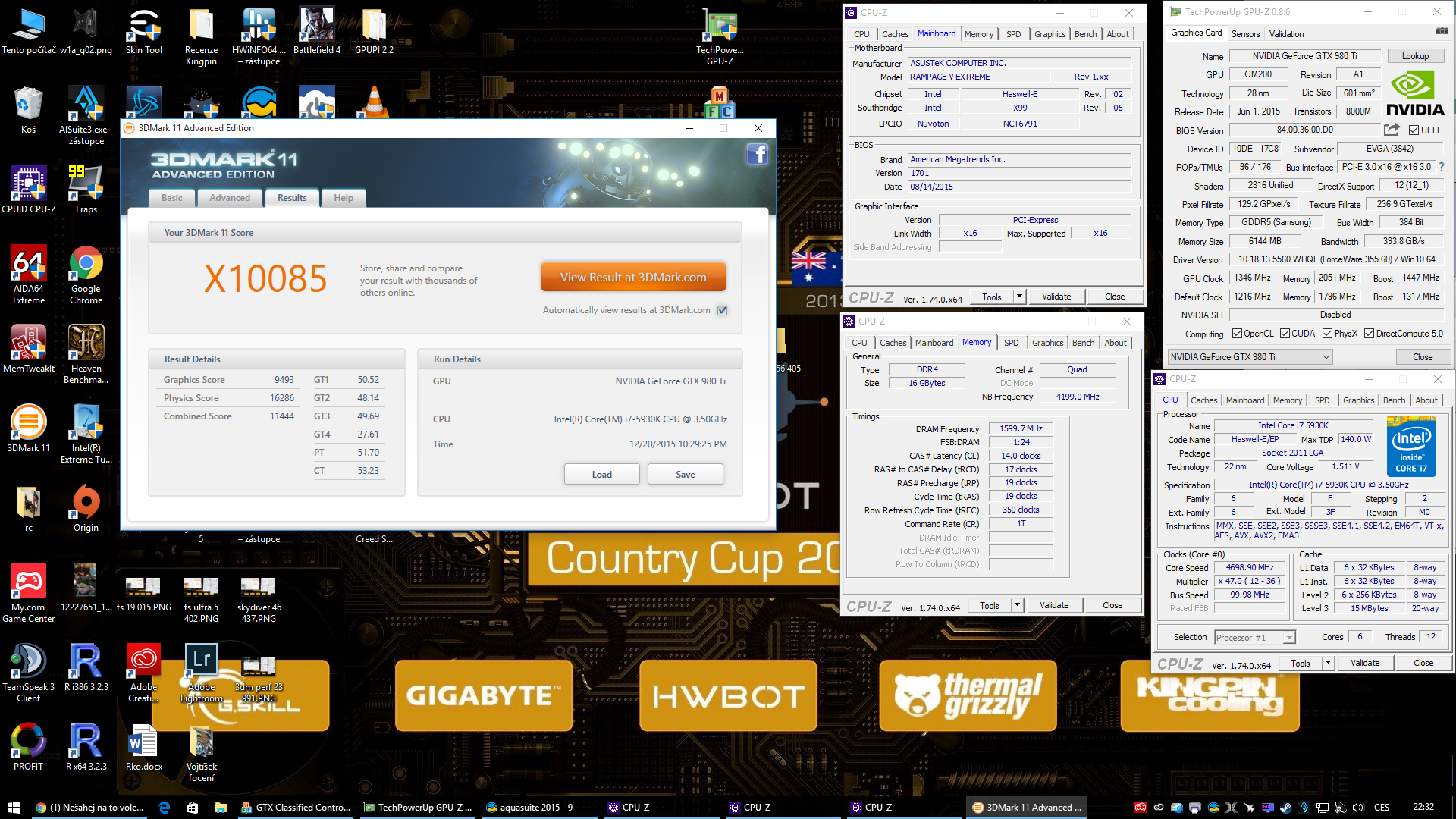
Task: Open MemTweakIt desktop icon
Action: pos(29,349)
